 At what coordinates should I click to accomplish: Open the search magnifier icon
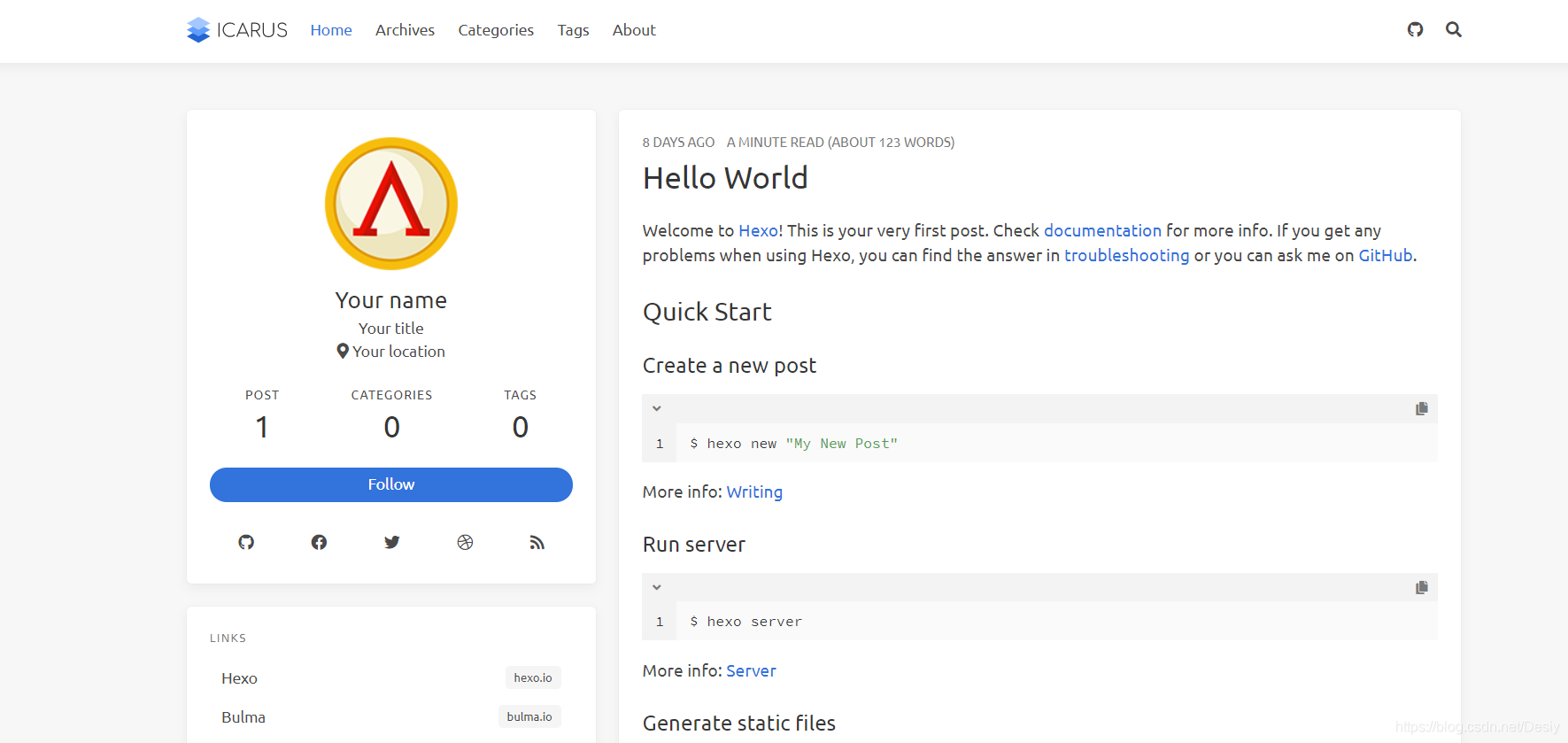pos(1453,29)
